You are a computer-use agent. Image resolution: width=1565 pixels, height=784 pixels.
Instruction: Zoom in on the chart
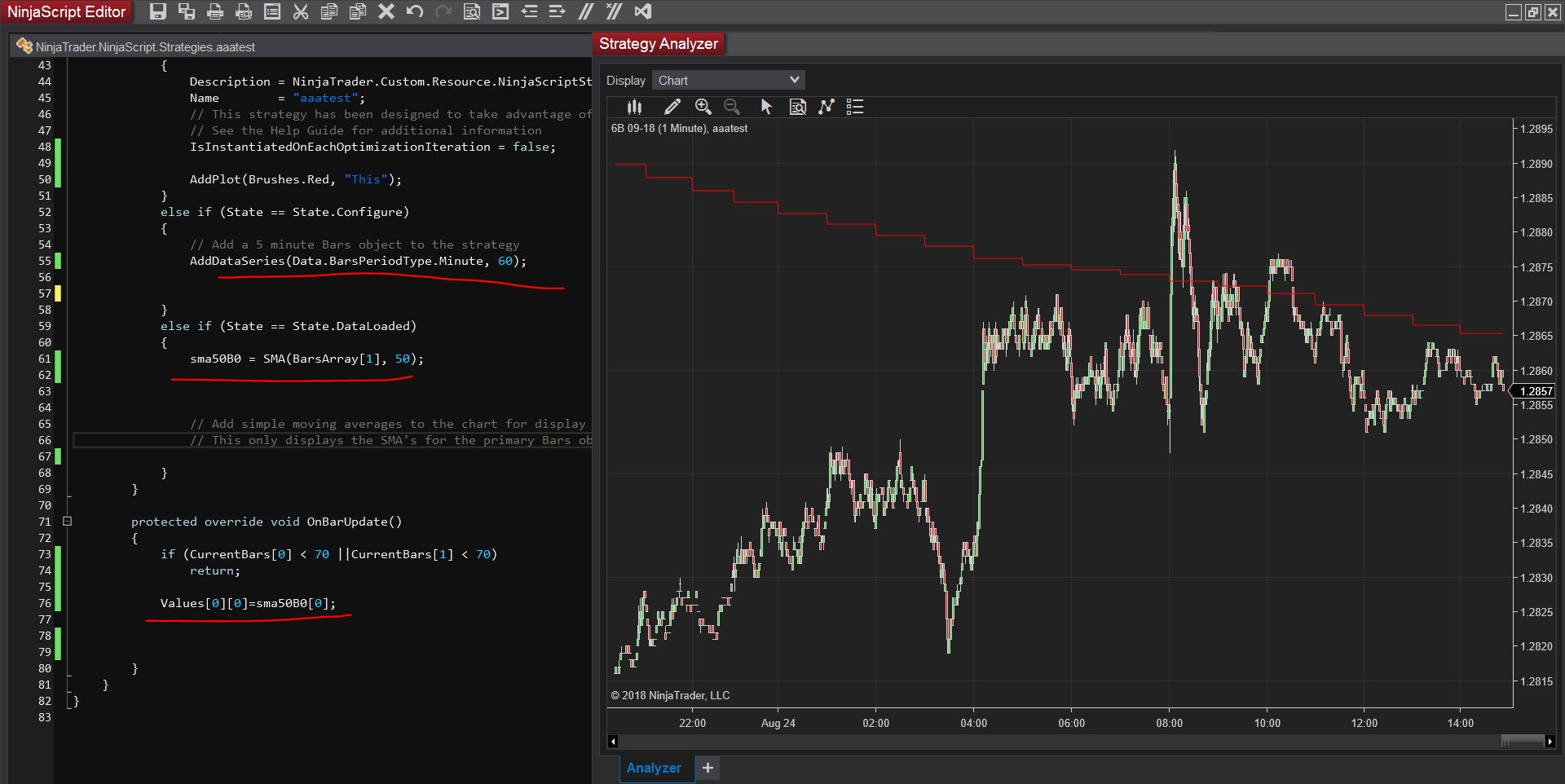pyautogui.click(x=703, y=107)
